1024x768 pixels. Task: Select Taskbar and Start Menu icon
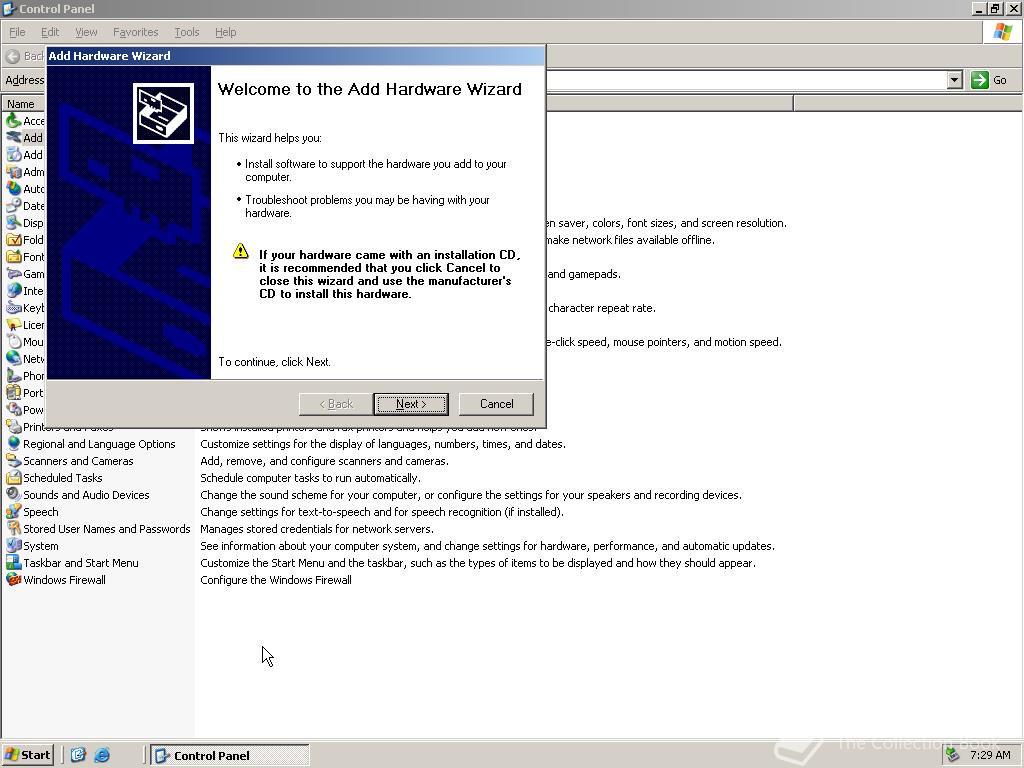point(14,562)
